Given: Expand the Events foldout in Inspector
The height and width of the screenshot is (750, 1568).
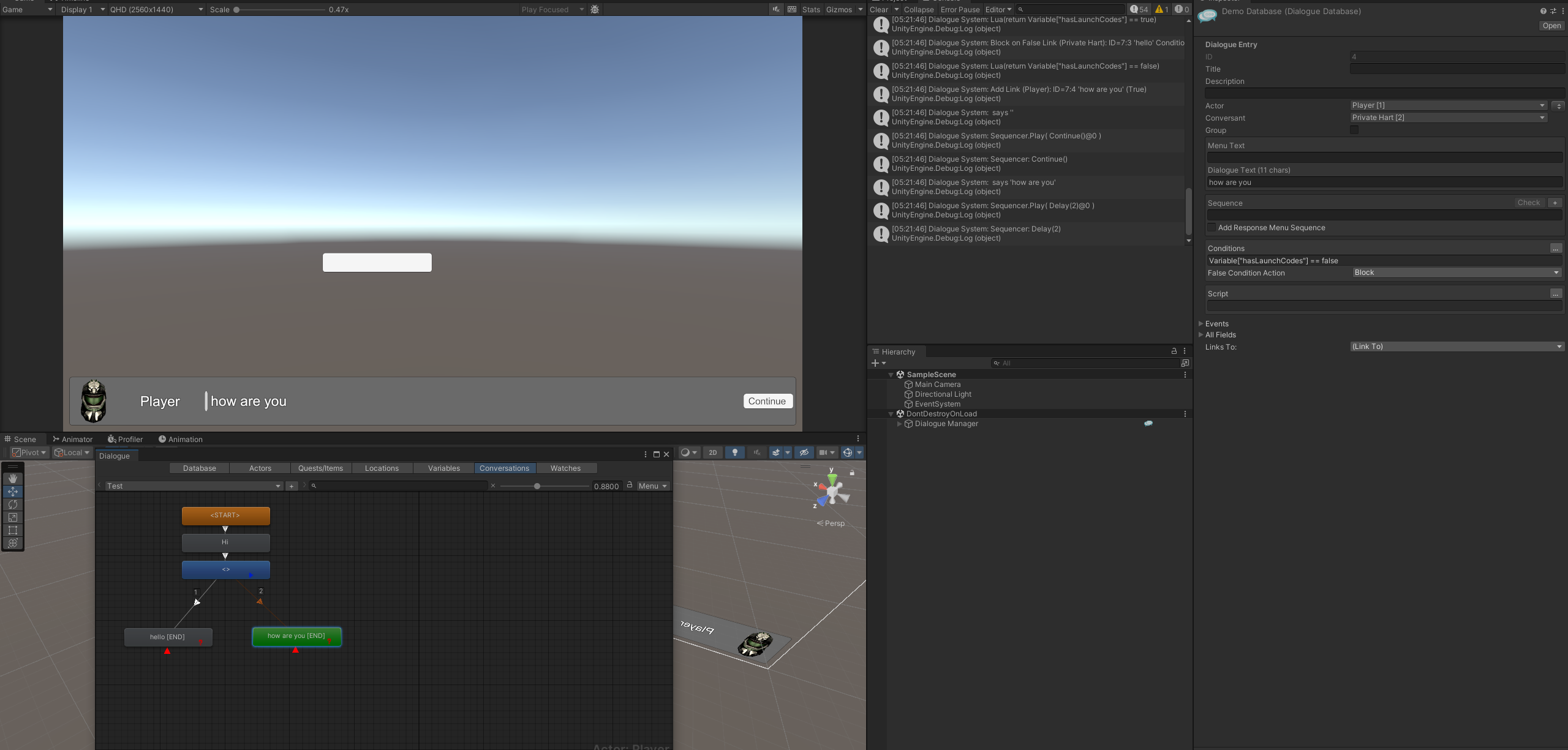Looking at the screenshot, I should (1201, 324).
